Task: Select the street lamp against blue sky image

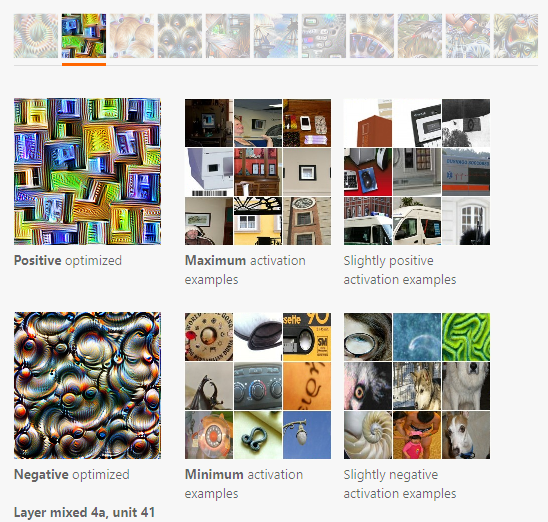Action: 307,435
